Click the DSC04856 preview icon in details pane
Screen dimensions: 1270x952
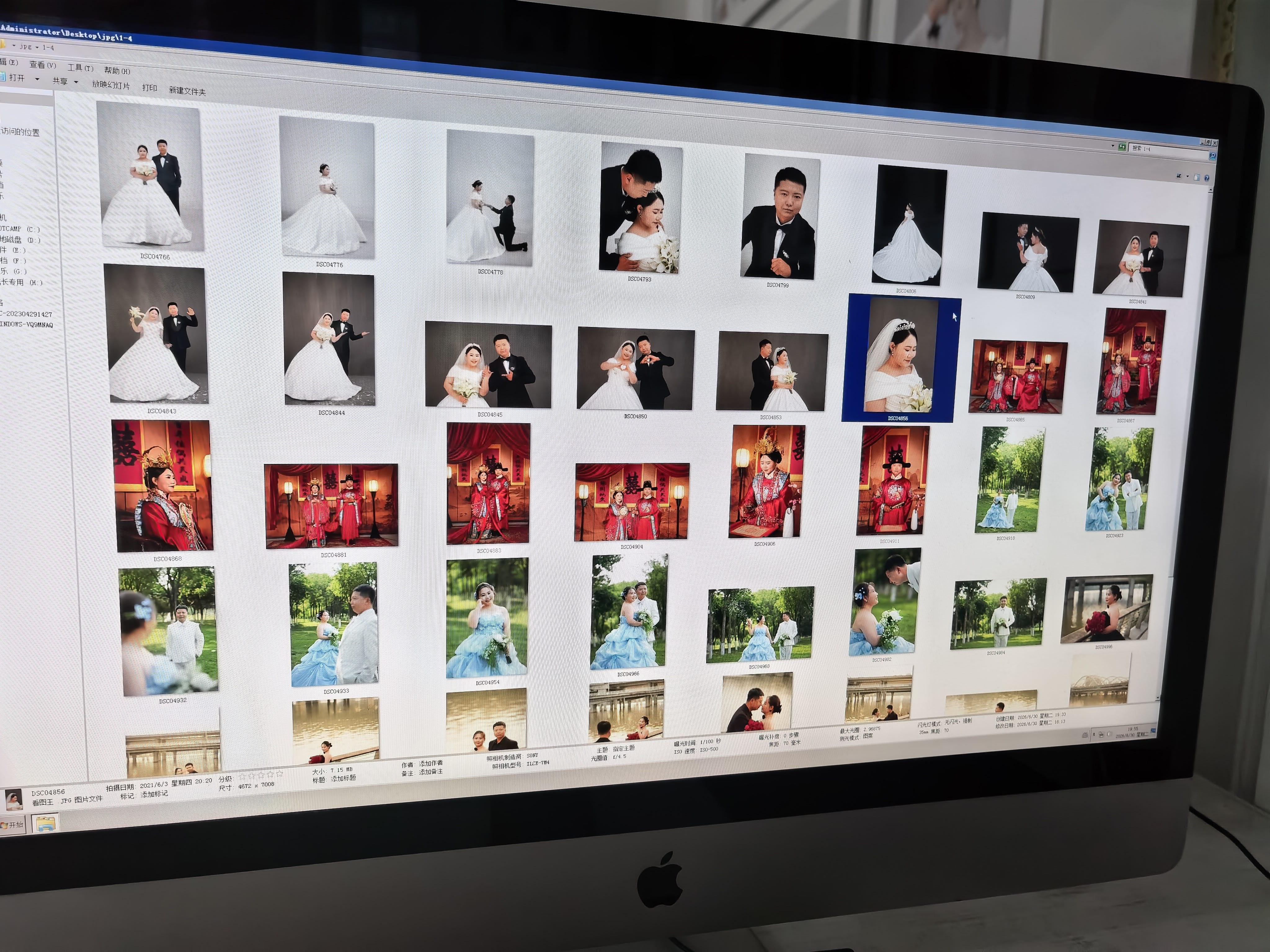(x=13, y=799)
